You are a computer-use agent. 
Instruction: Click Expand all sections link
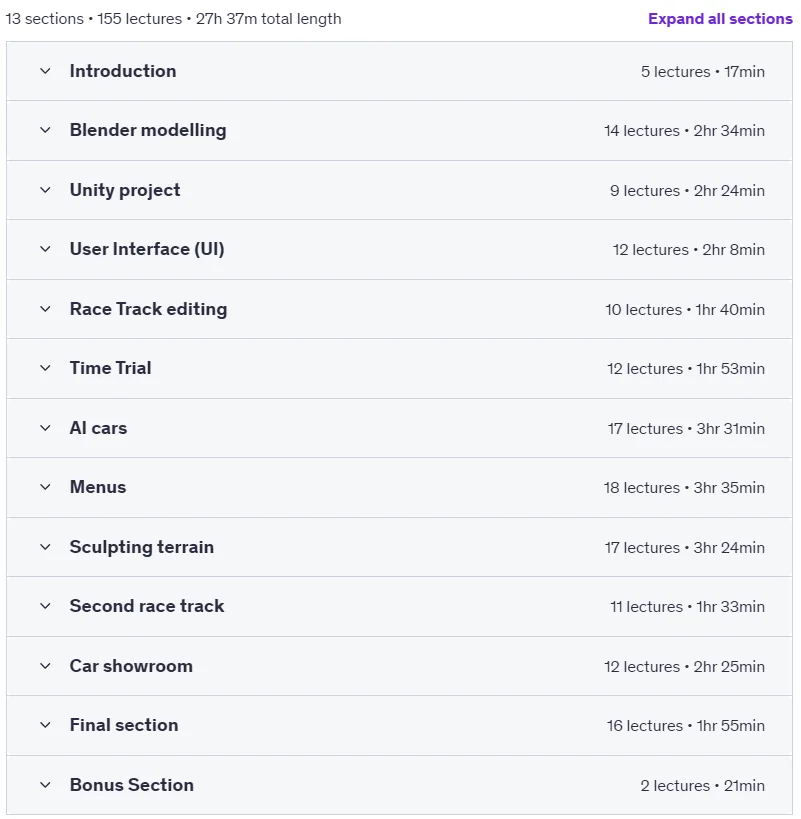click(x=720, y=19)
